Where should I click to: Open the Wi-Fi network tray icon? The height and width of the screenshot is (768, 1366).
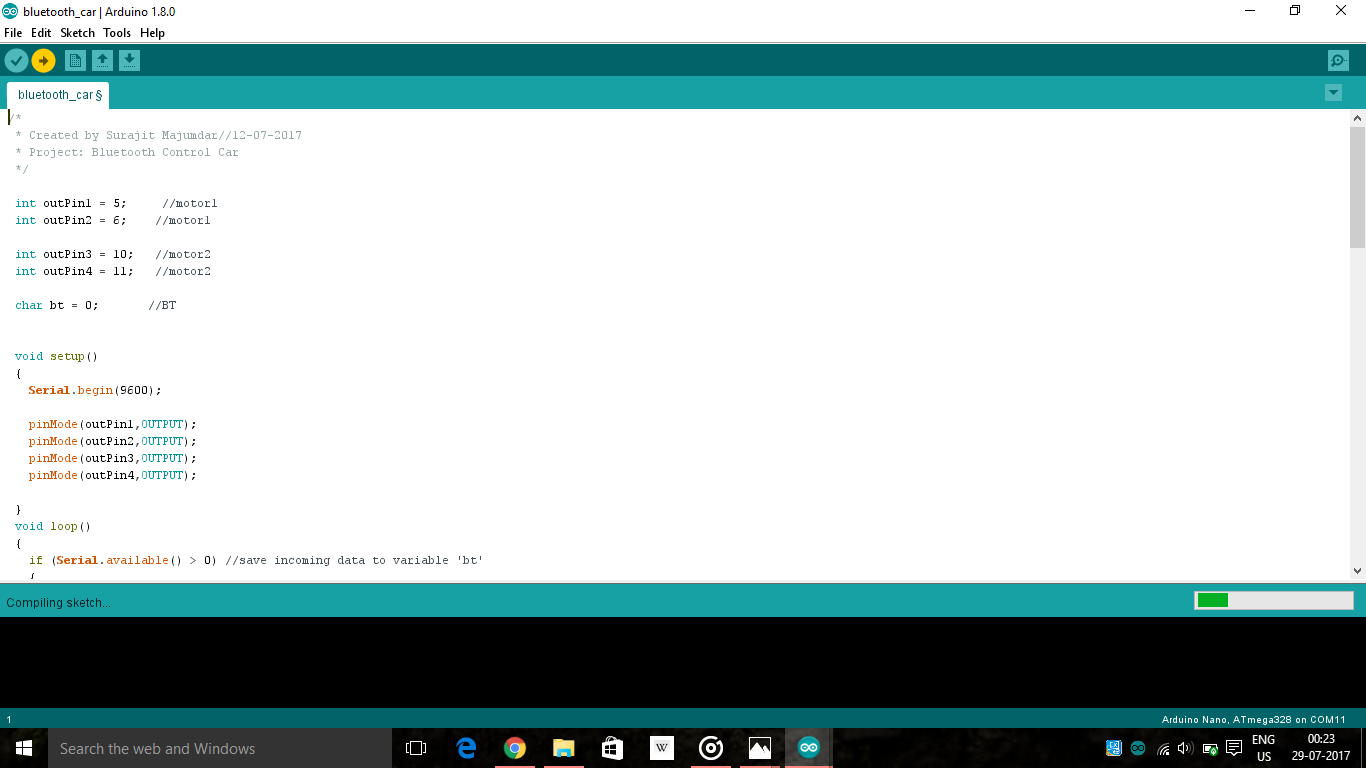click(x=1163, y=747)
